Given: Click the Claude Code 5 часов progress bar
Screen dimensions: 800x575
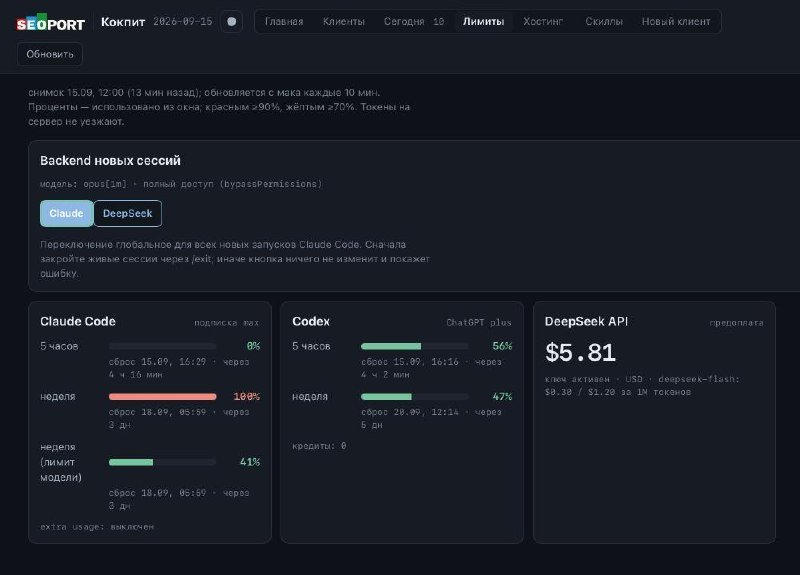Looking at the screenshot, I should (x=162, y=346).
